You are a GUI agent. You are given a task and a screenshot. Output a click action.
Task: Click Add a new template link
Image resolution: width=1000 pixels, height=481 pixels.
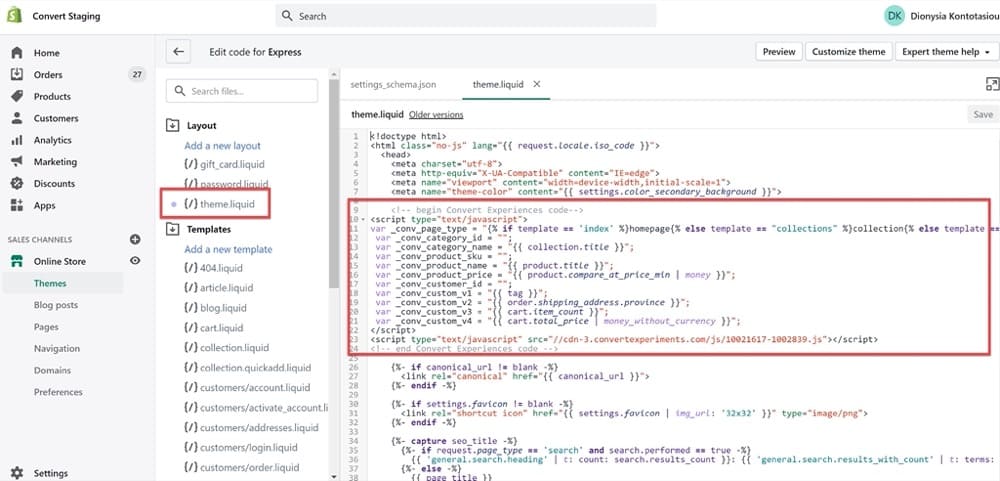(228, 249)
